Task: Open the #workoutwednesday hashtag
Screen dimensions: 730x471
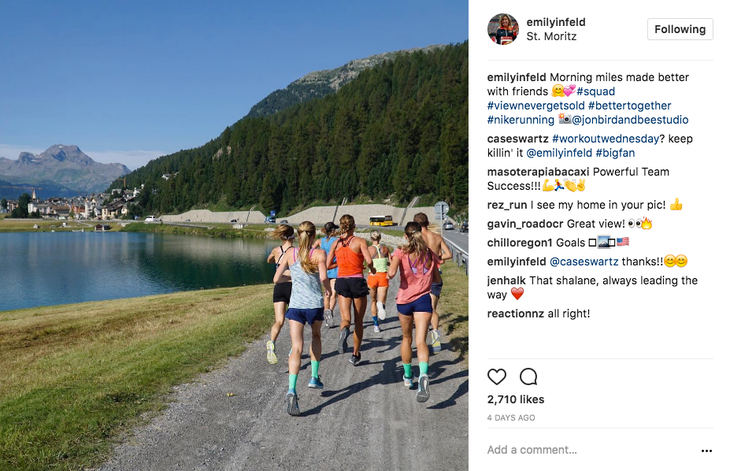Action: [x=605, y=139]
